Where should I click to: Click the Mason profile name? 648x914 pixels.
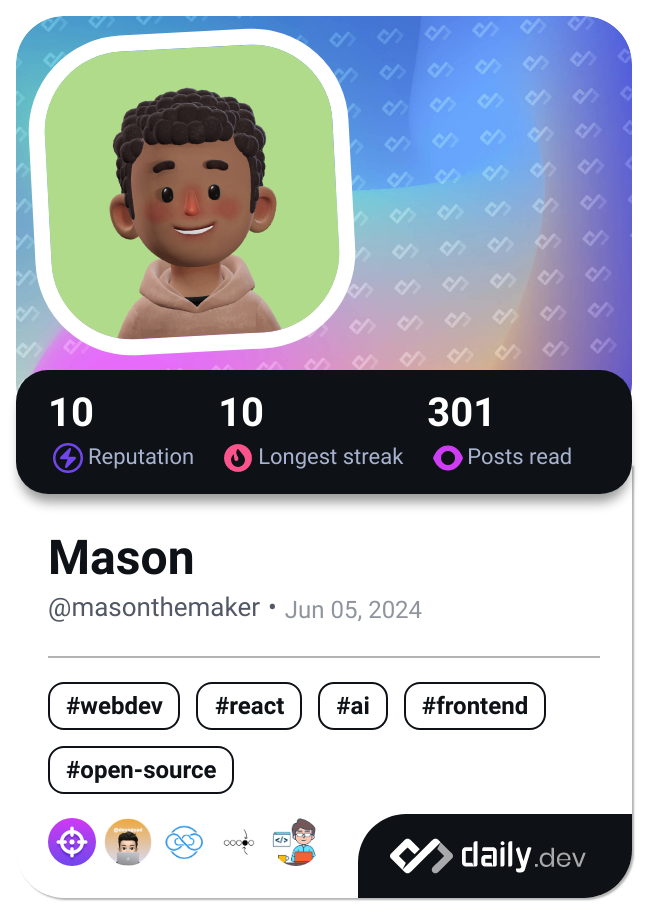(121, 558)
